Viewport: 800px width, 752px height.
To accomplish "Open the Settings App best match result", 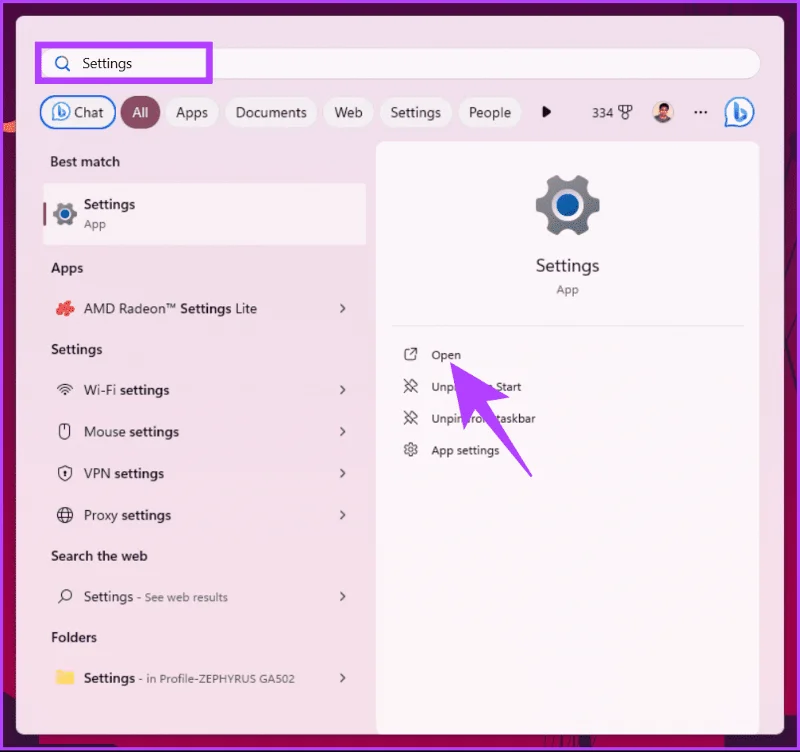I will (x=205, y=214).
